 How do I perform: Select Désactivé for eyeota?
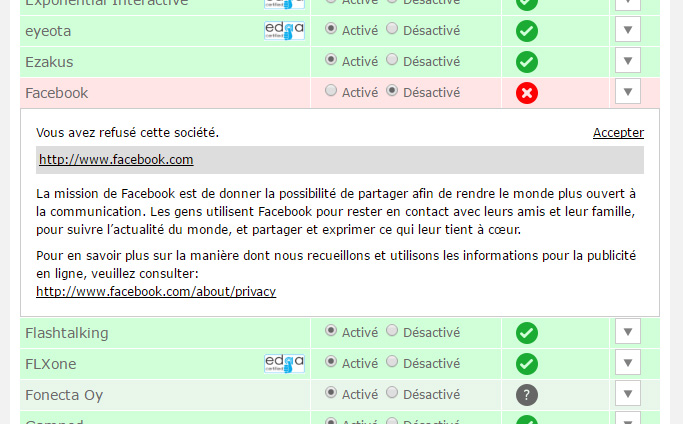(x=392, y=29)
